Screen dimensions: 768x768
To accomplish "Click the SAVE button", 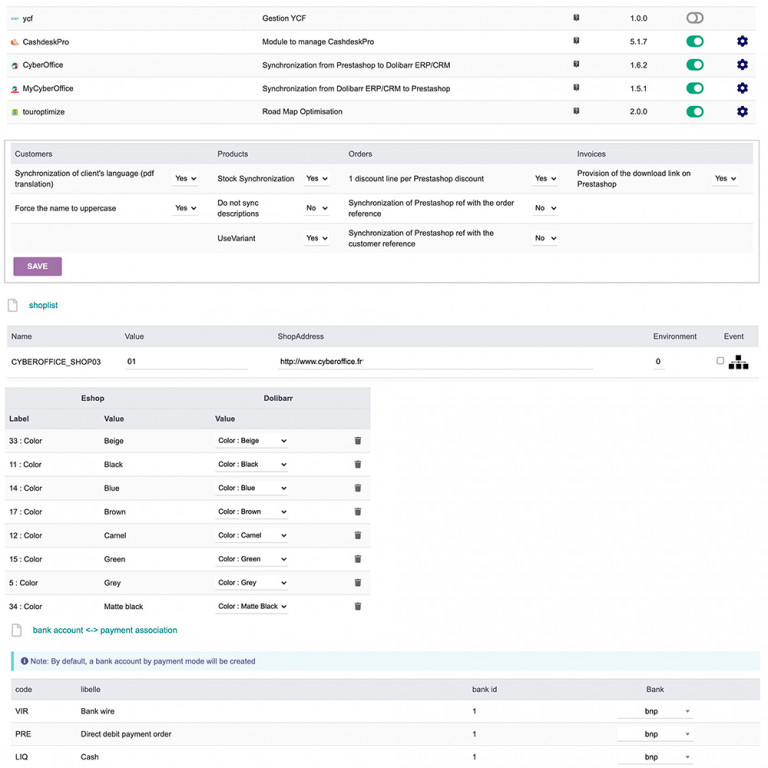I will [x=37, y=266].
